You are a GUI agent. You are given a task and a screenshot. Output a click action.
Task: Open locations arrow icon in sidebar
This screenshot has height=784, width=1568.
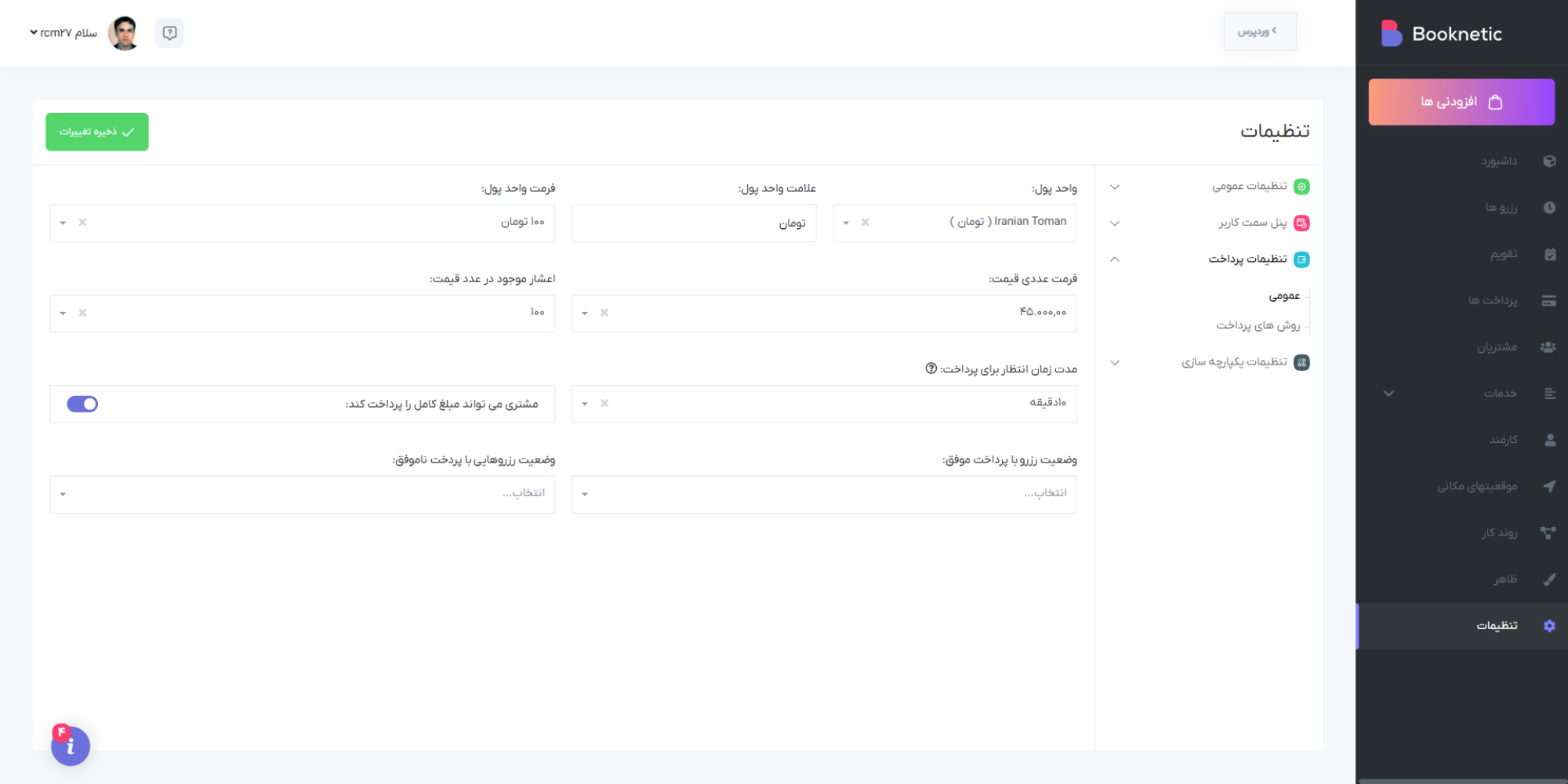[1549, 486]
